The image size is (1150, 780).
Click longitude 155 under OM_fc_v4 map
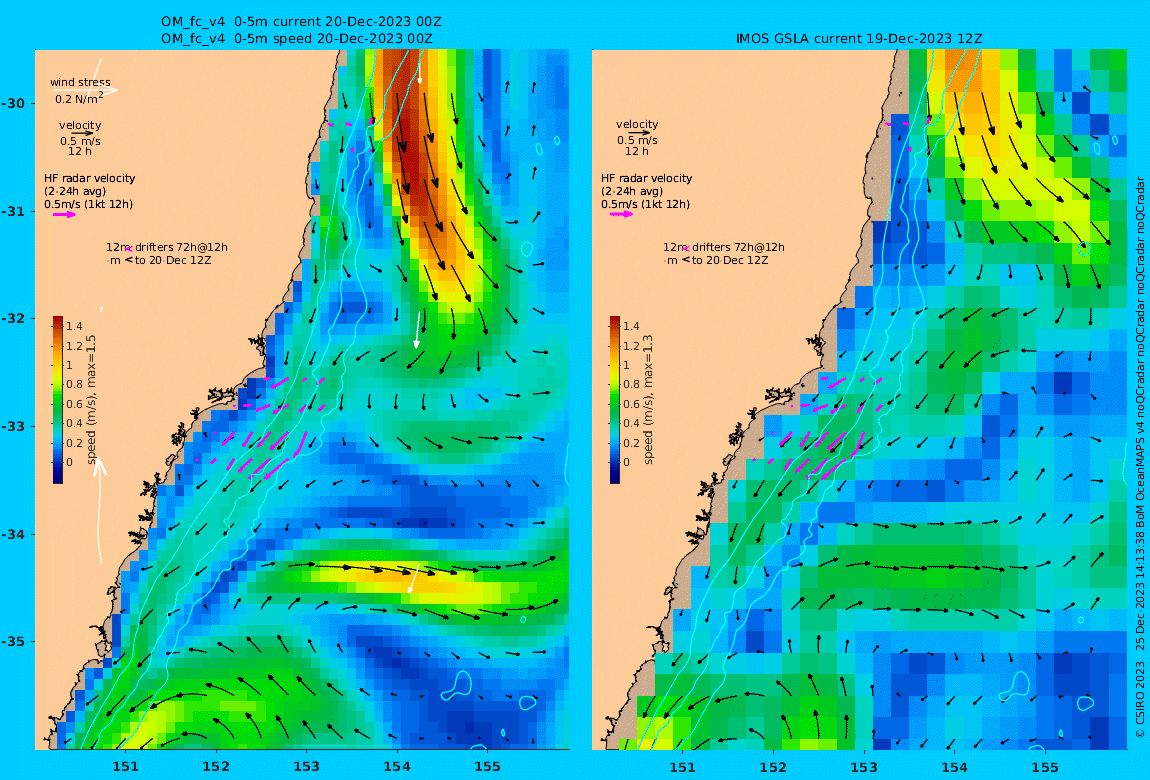[488, 768]
